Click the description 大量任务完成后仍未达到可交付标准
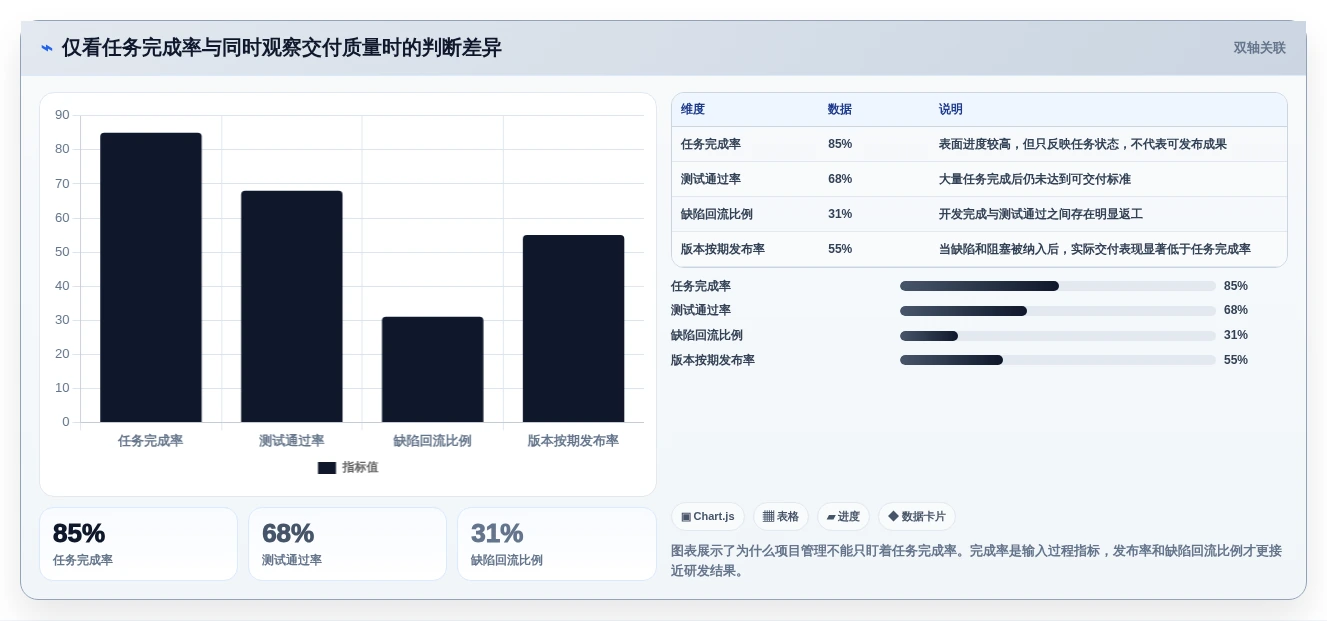1327x621 pixels. [x=1035, y=179]
